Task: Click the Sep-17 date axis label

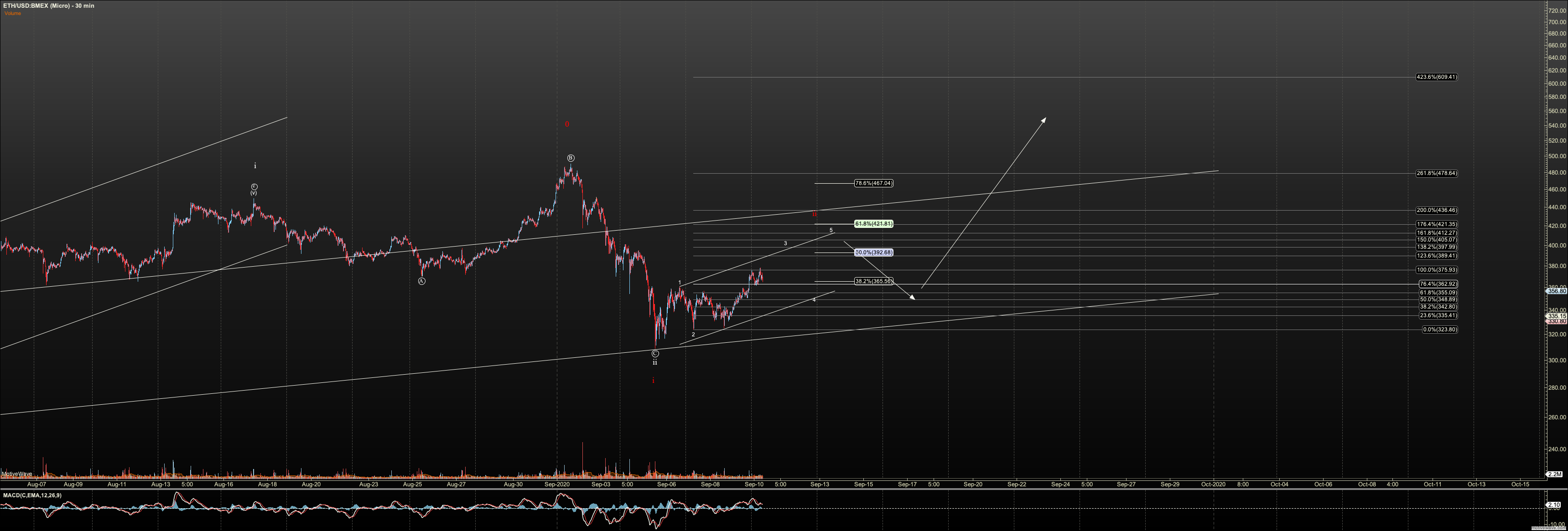Action: click(908, 485)
